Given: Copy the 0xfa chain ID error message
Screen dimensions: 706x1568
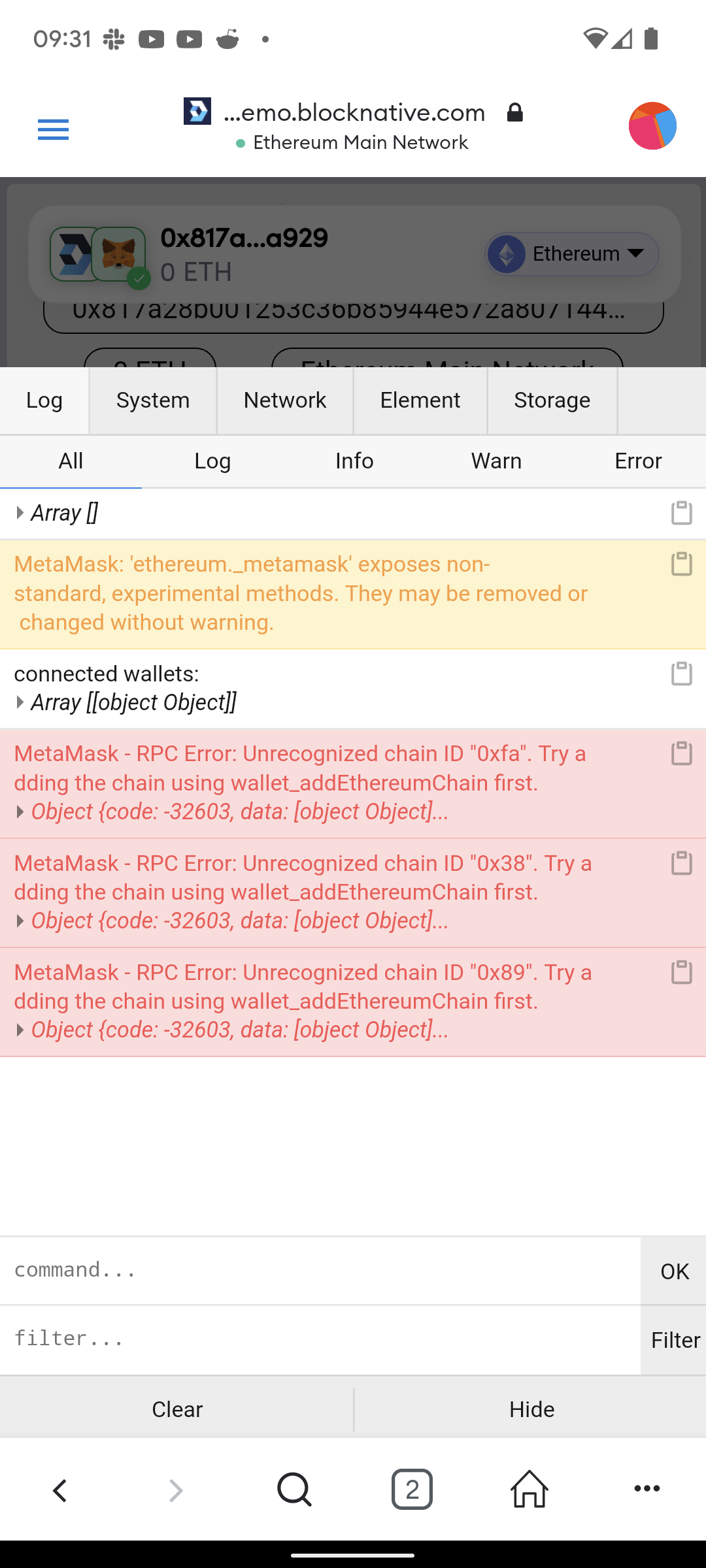Looking at the screenshot, I should point(682,753).
